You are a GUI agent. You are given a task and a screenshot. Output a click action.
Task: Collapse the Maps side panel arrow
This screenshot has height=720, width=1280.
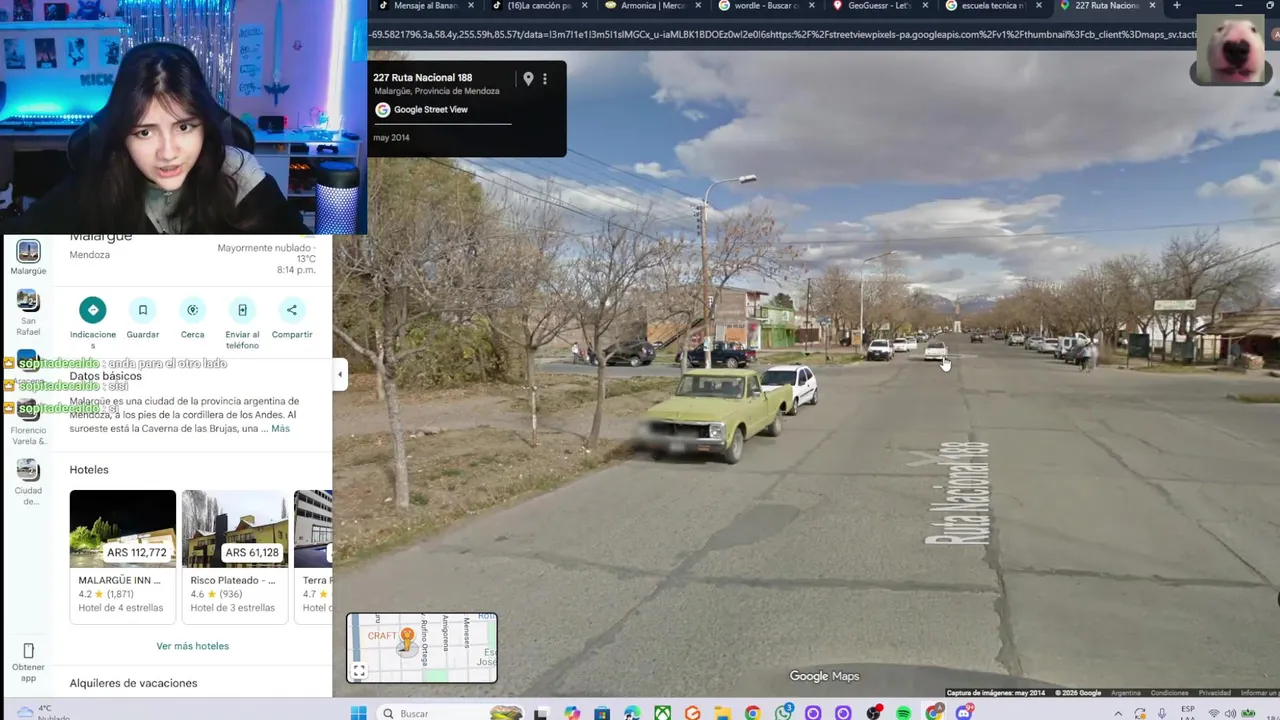tap(340, 375)
